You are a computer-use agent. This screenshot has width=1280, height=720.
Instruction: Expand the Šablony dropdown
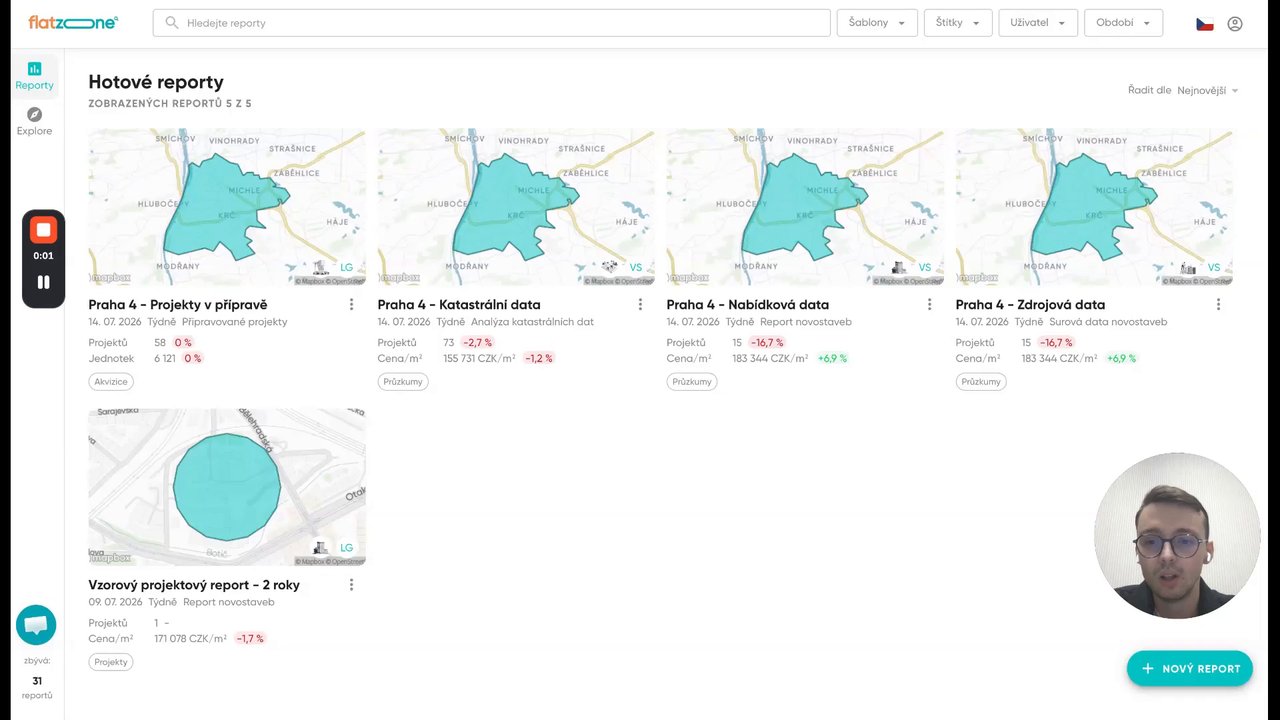click(x=877, y=23)
